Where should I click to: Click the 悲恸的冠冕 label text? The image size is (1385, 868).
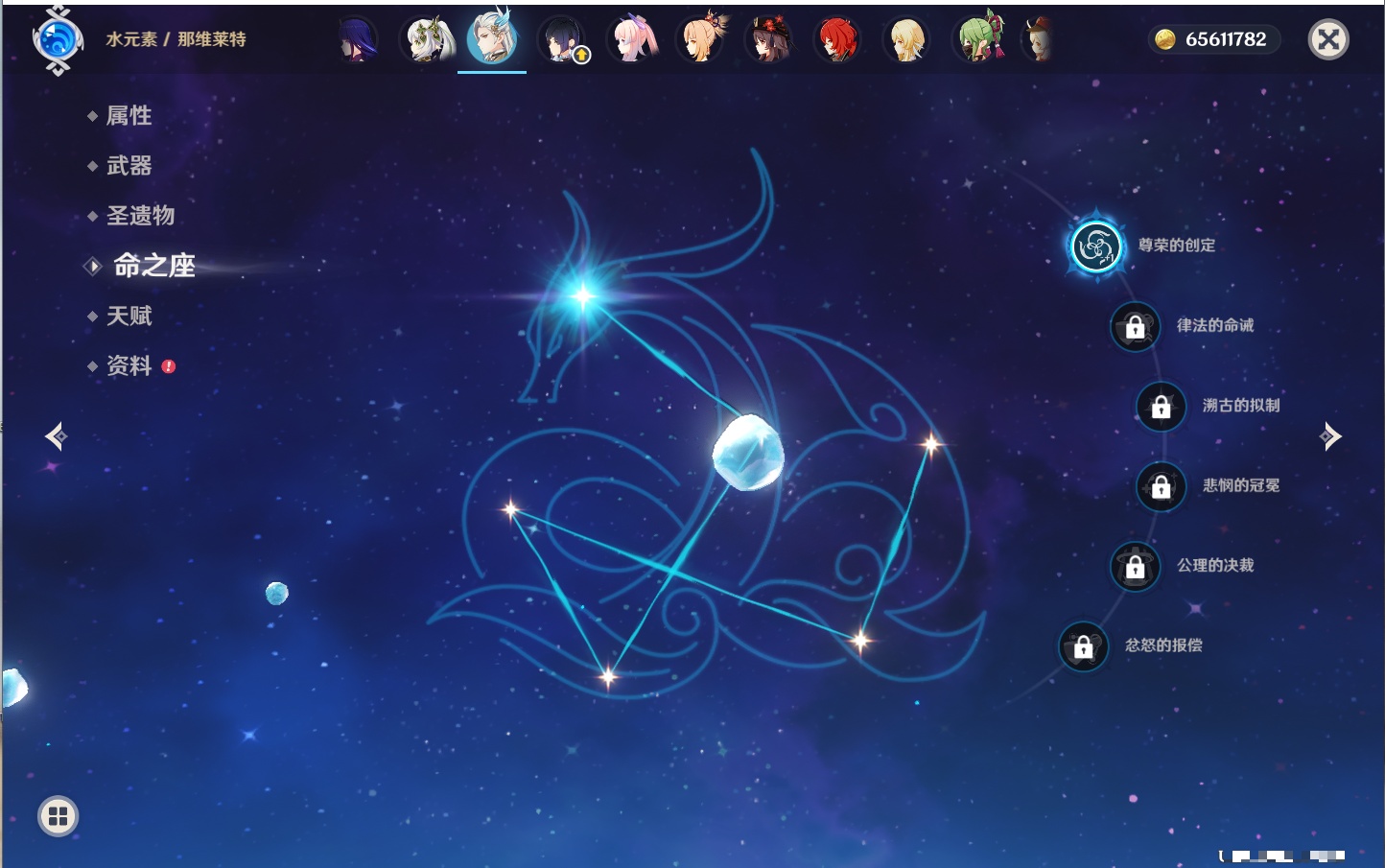tap(1241, 485)
